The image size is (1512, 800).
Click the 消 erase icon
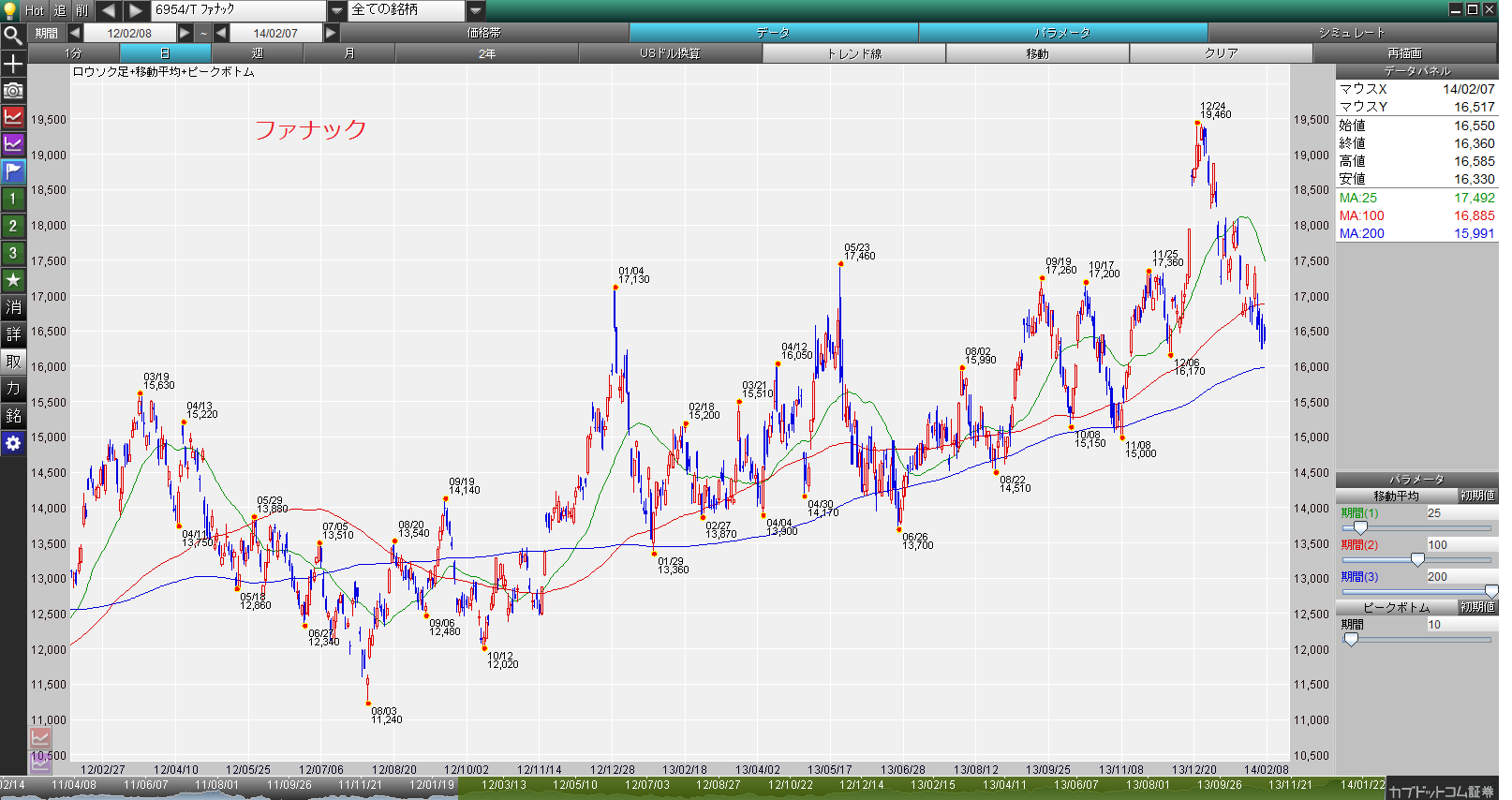[x=13, y=307]
